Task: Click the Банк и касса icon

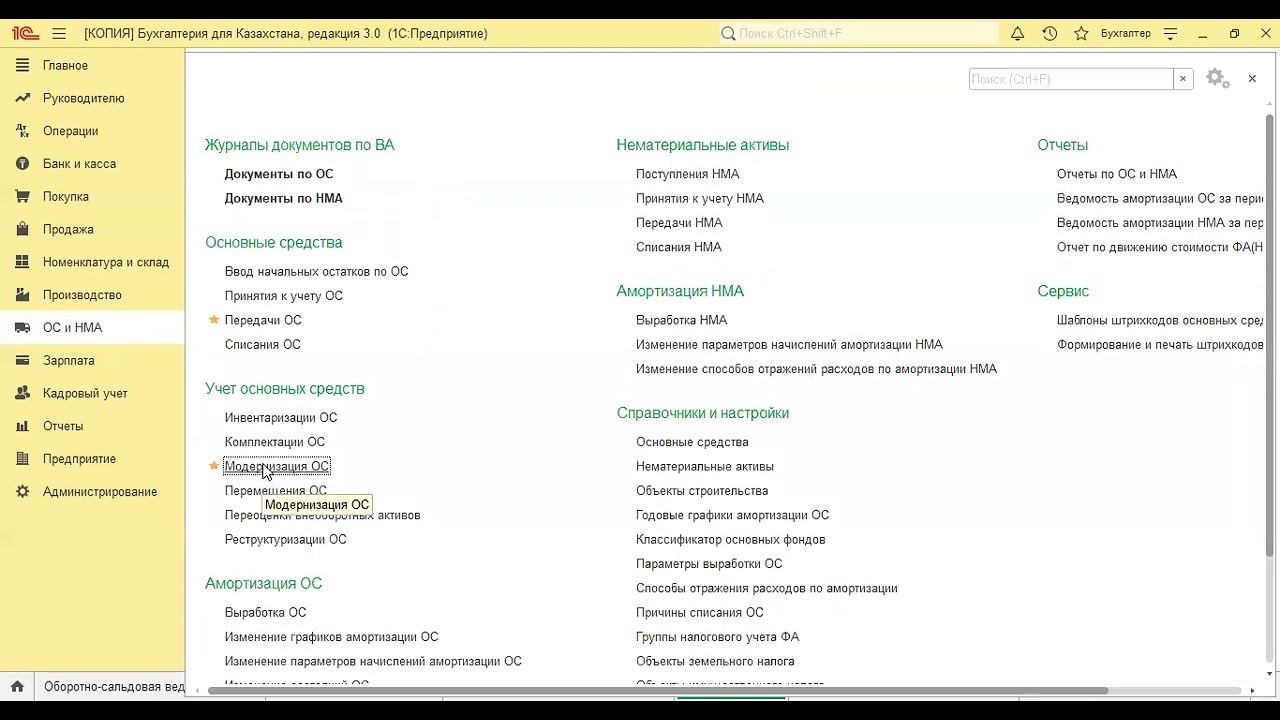Action: (22, 164)
